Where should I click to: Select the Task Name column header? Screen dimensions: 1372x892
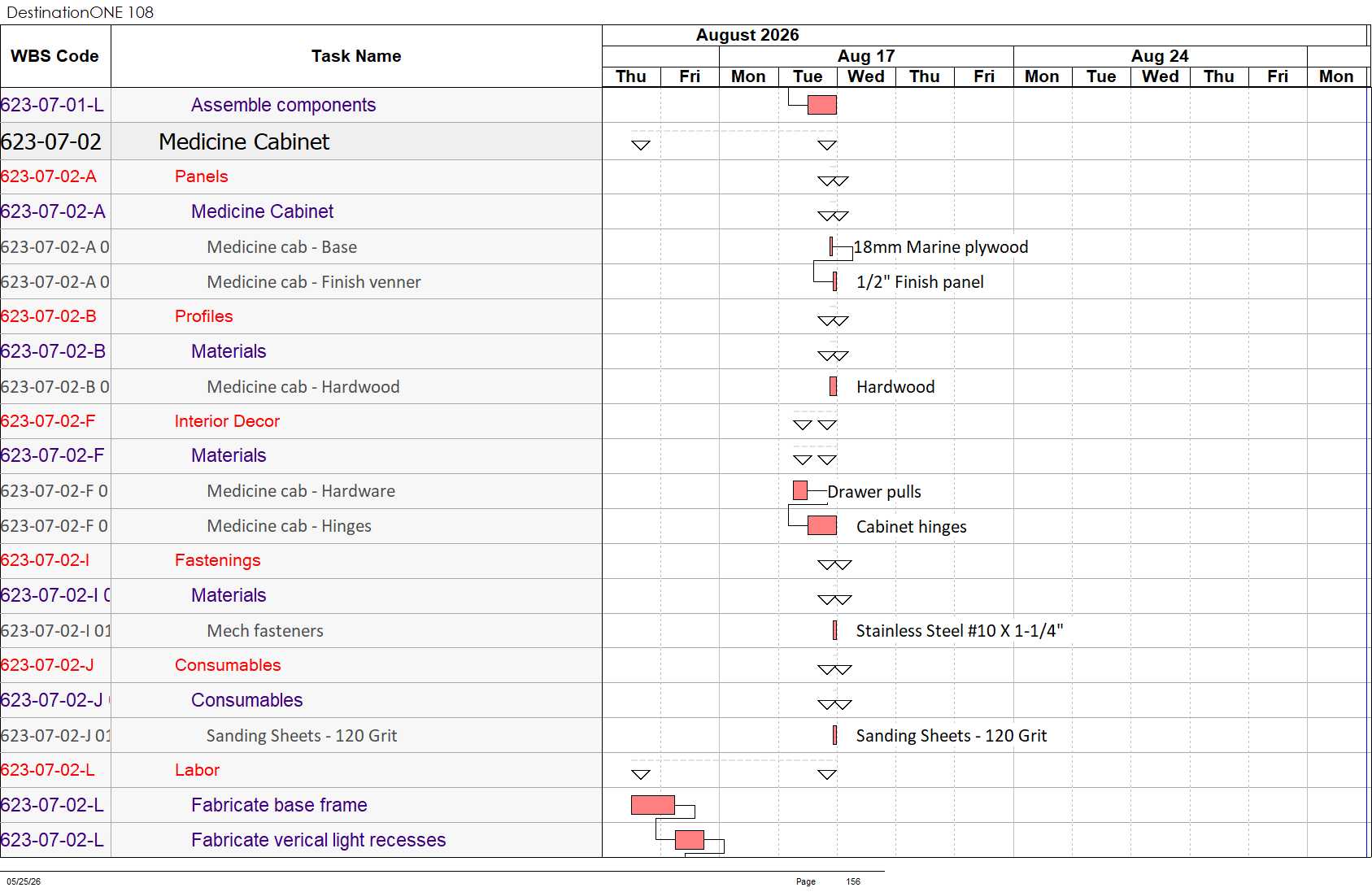356,56
